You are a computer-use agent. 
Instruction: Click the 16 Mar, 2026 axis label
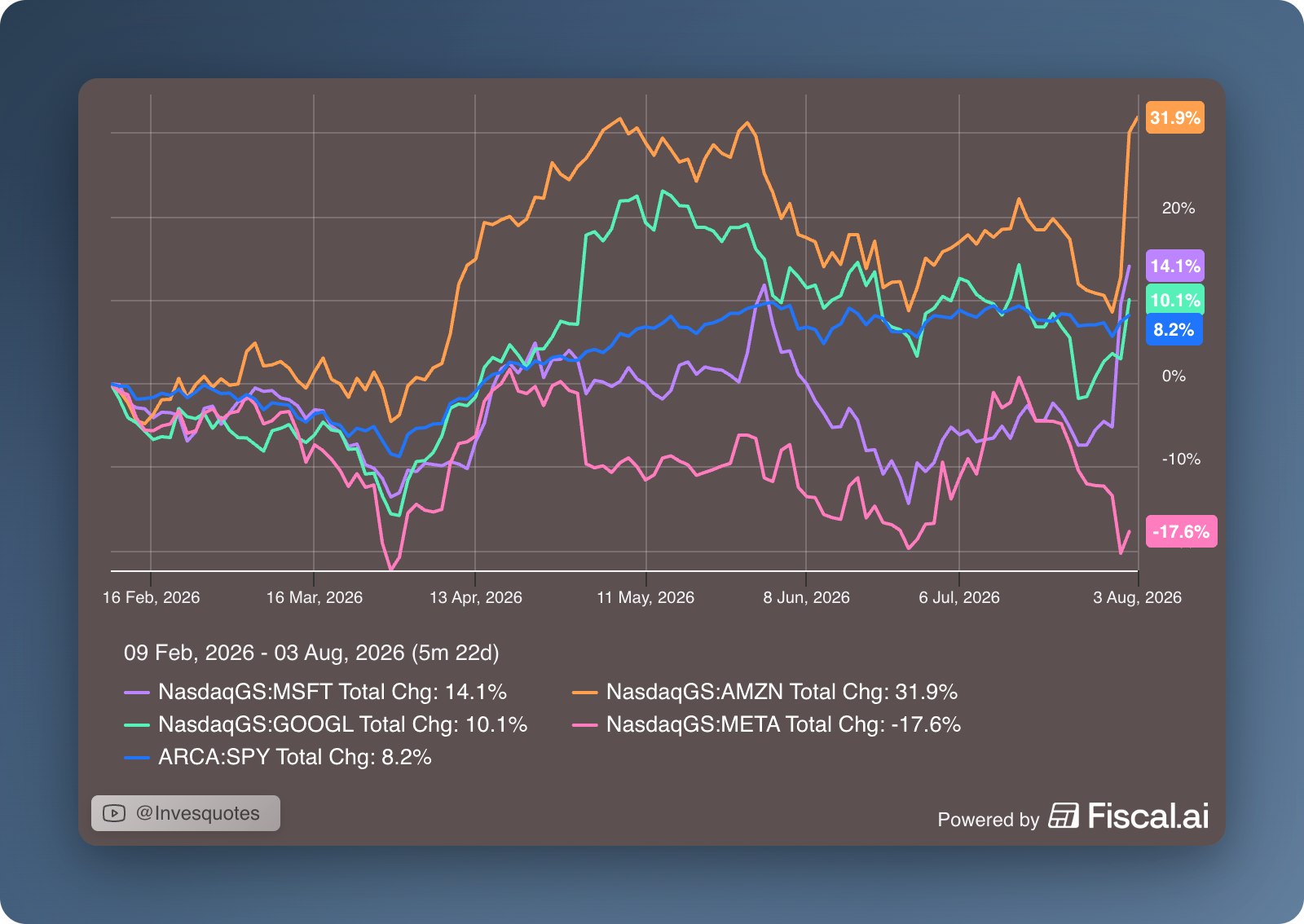pos(315,597)
